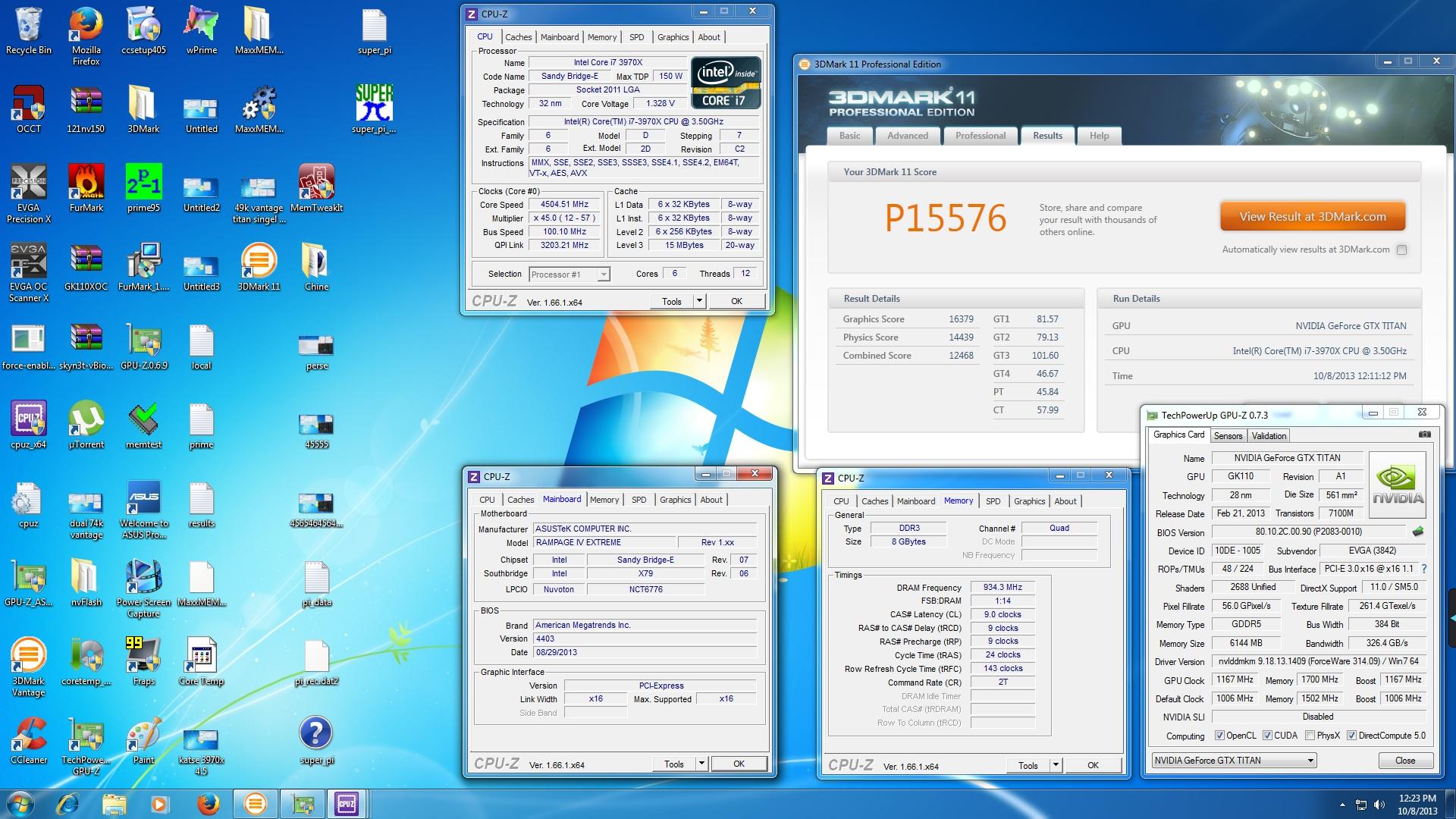Screen dimensions: 1456x819
Task: Select Power Screen Capture shortcut
Action: click(143, 589)
